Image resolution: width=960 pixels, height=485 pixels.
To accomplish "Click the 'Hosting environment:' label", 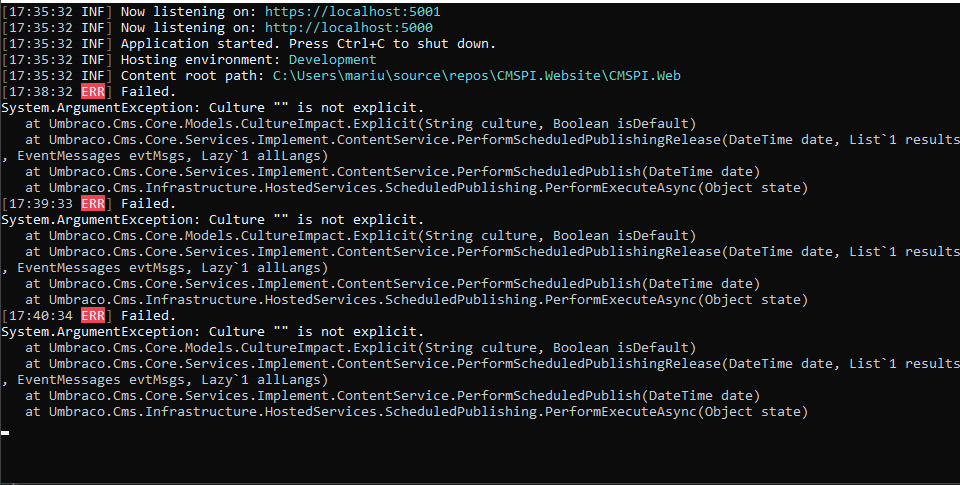I will coord(201,59).
